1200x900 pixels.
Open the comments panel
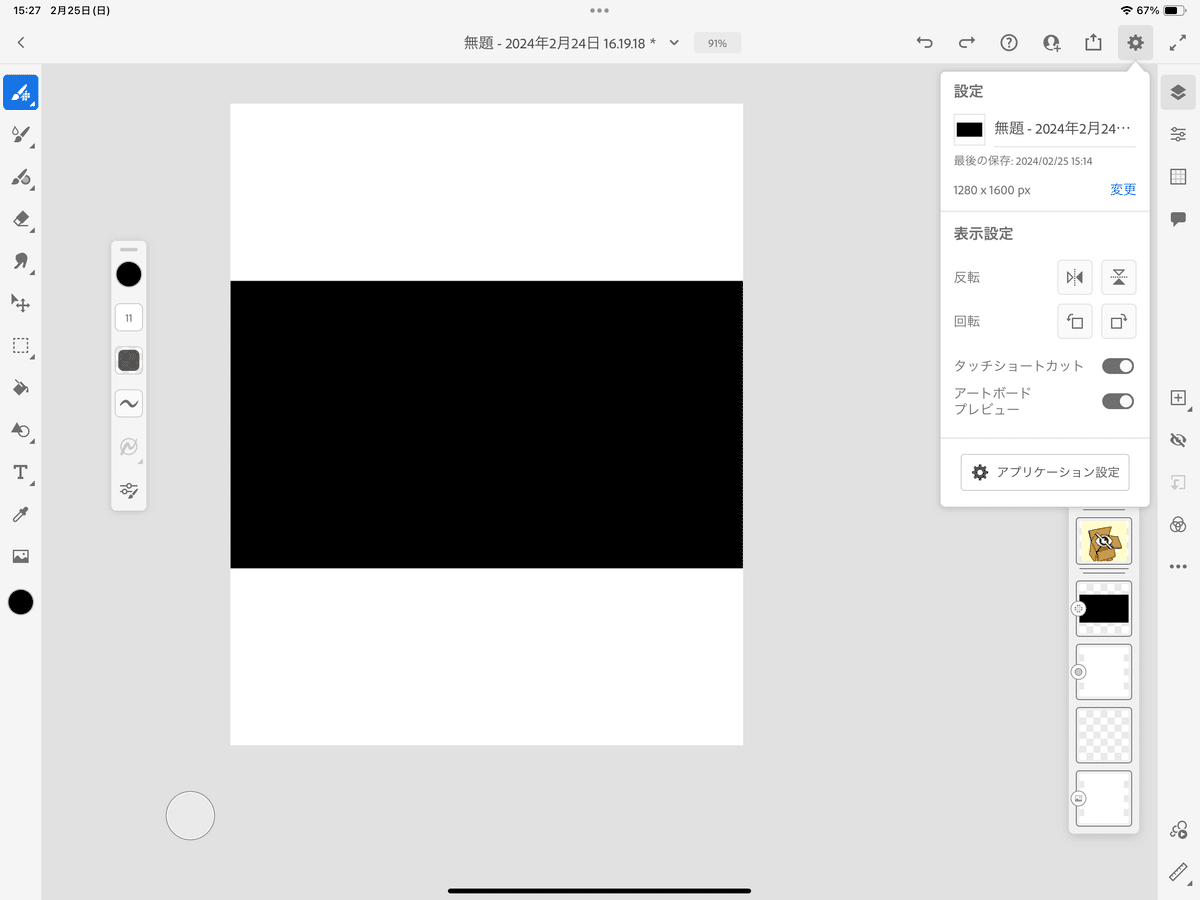pos(1178,219)
